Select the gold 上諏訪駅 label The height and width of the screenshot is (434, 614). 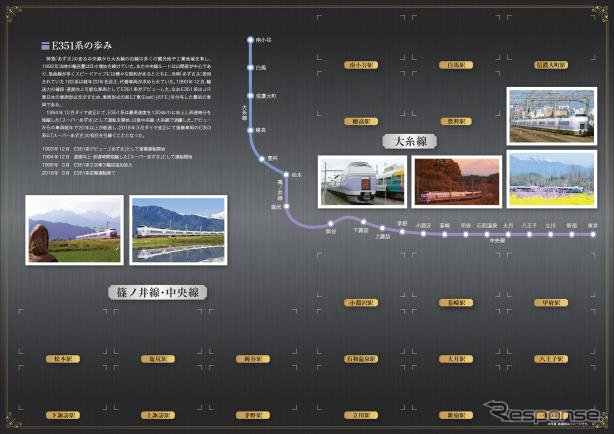[158, 415]
